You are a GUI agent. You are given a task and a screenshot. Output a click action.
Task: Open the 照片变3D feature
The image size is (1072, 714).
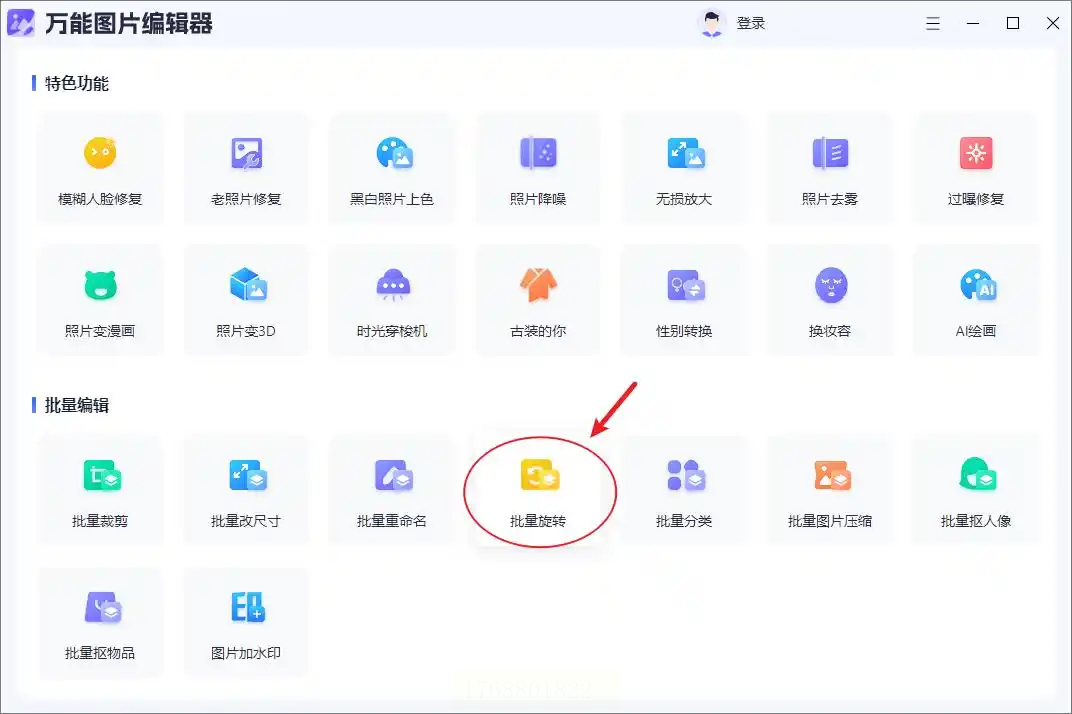(246, 300)
